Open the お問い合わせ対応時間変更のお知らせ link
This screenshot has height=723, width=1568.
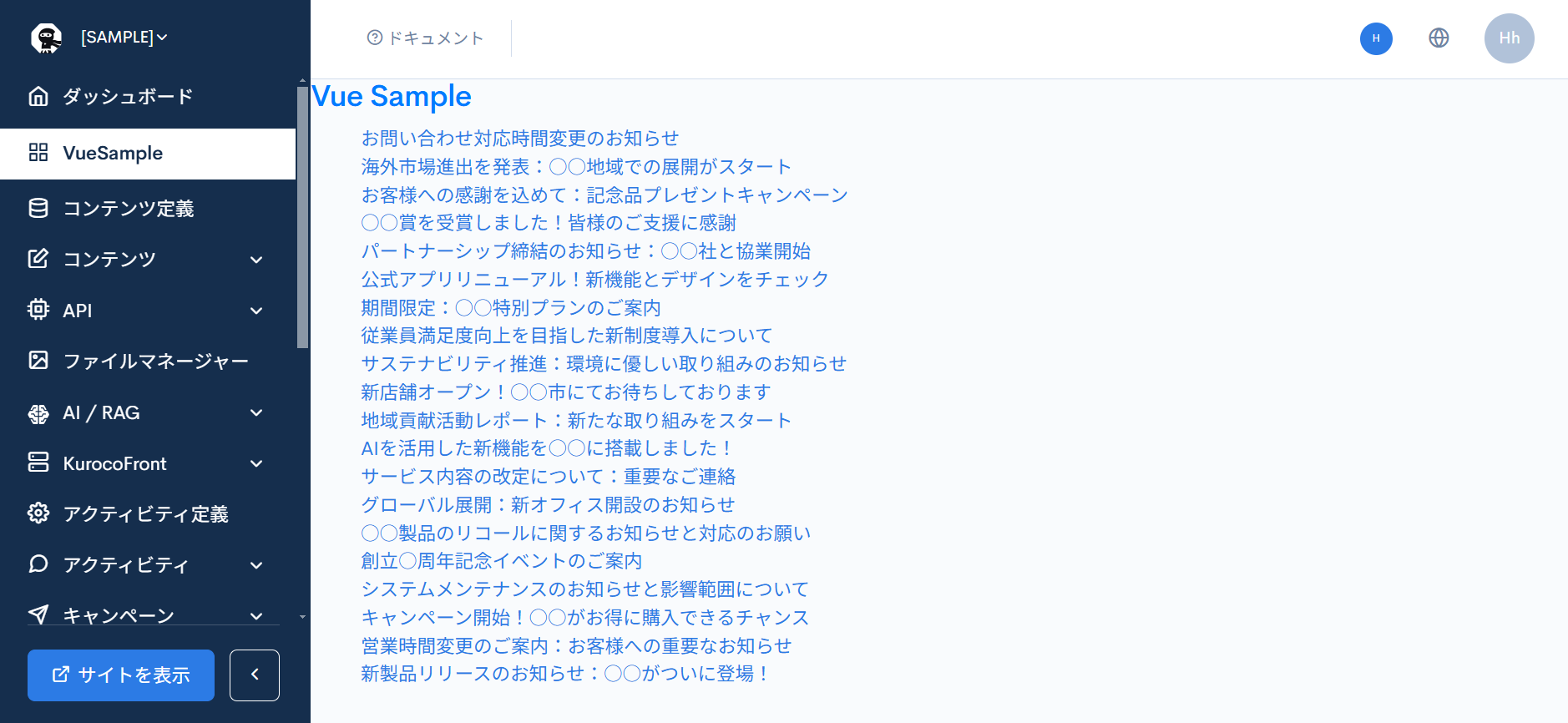point(519,138)
